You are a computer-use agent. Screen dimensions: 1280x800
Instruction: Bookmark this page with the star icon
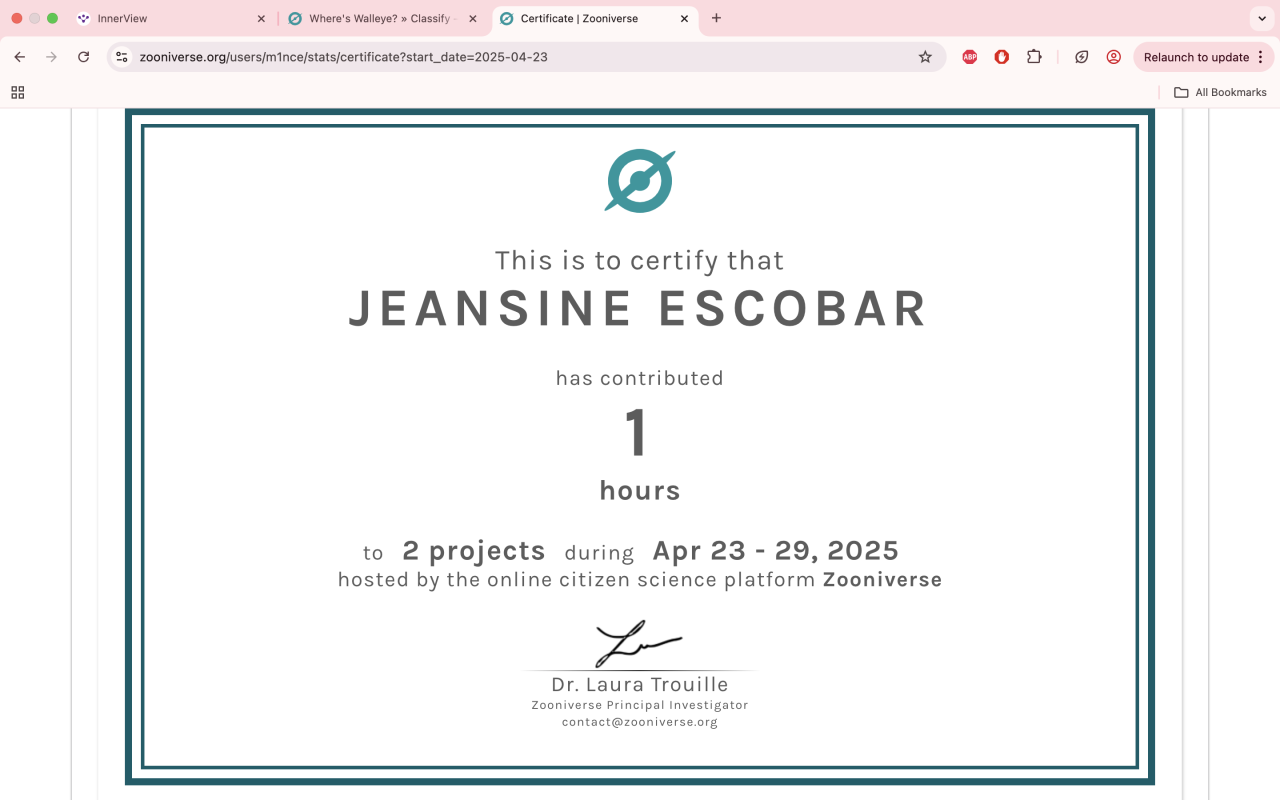point(925,57)
